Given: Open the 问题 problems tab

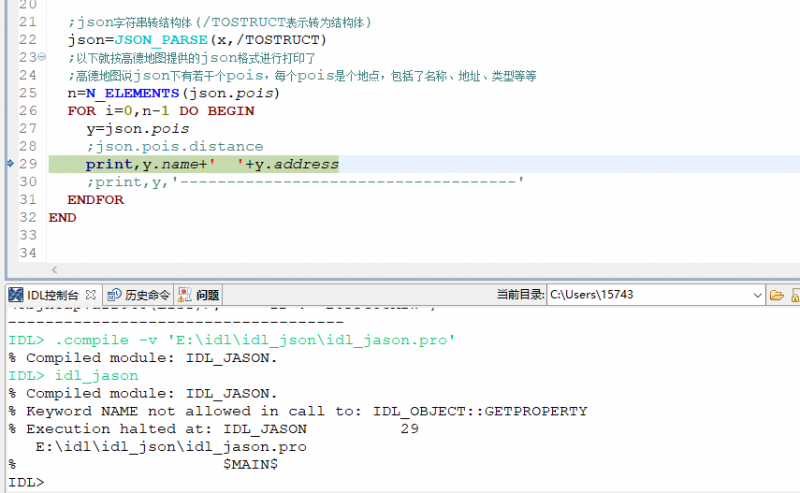Looking at the screenshot, I should click(x=207, y=295).
